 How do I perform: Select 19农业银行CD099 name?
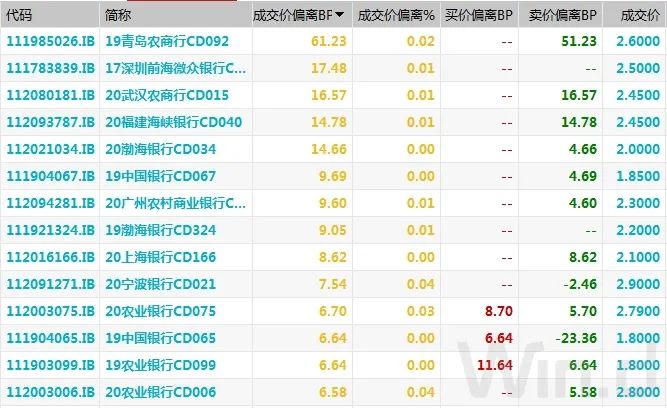click(160, 365)
